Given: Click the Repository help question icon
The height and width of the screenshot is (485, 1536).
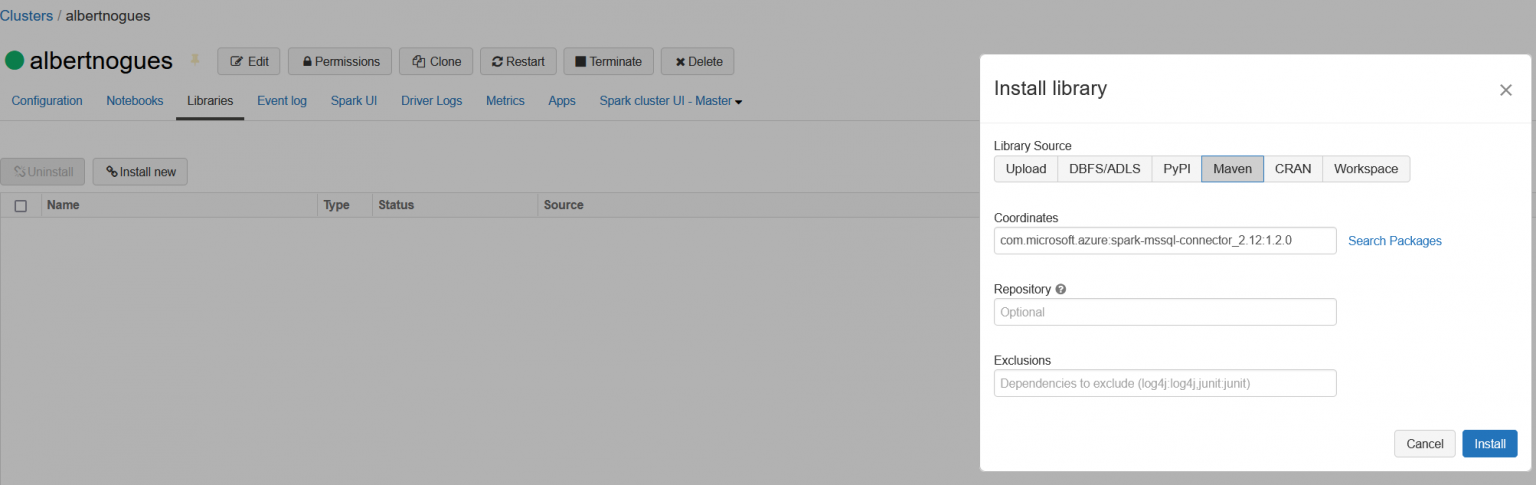Looking at the screenshot, I should 1061,289.
